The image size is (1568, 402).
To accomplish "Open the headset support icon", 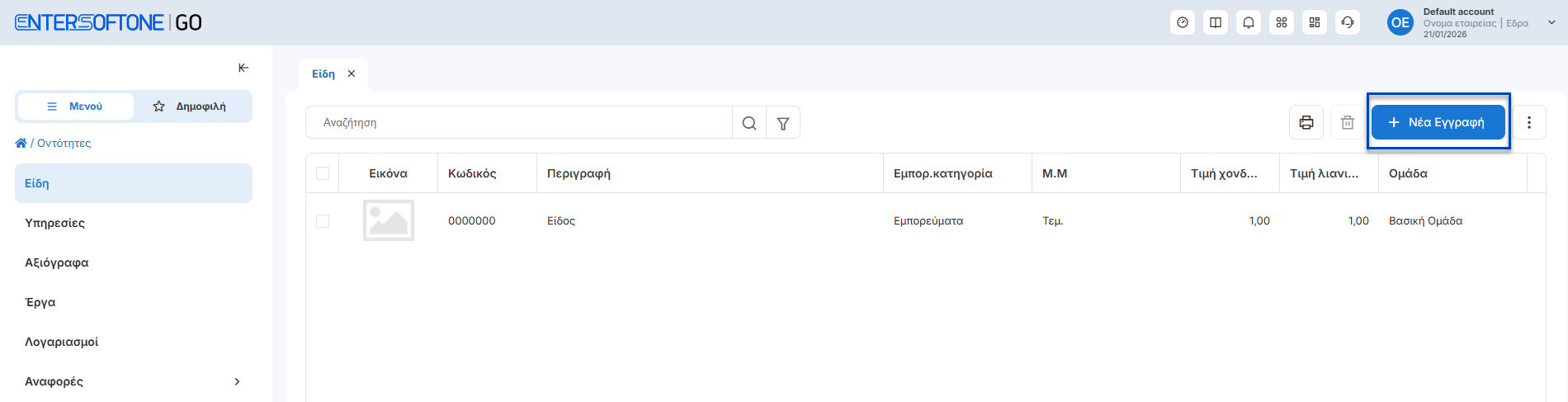I will click(1348, 22).
